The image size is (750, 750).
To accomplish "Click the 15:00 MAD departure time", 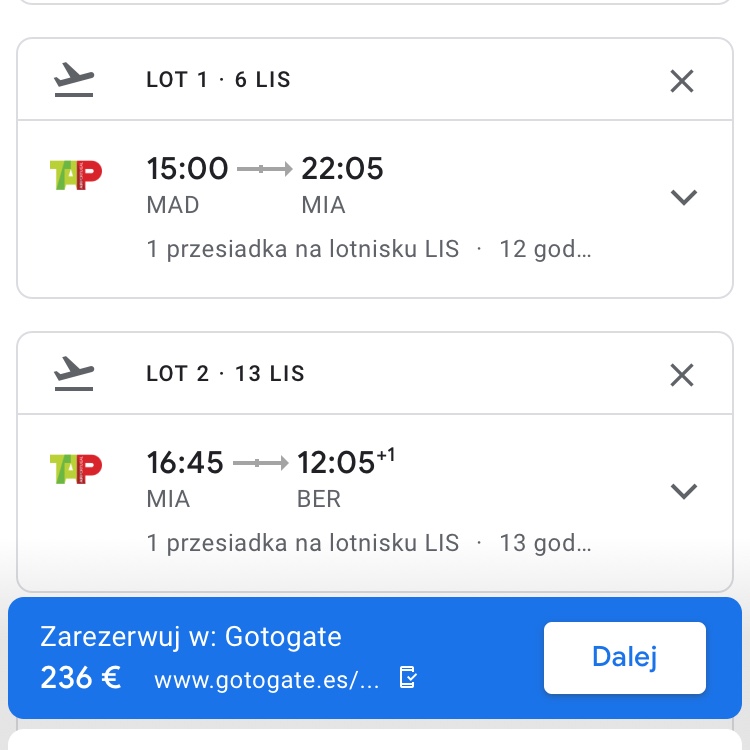I will coord(188,168).
